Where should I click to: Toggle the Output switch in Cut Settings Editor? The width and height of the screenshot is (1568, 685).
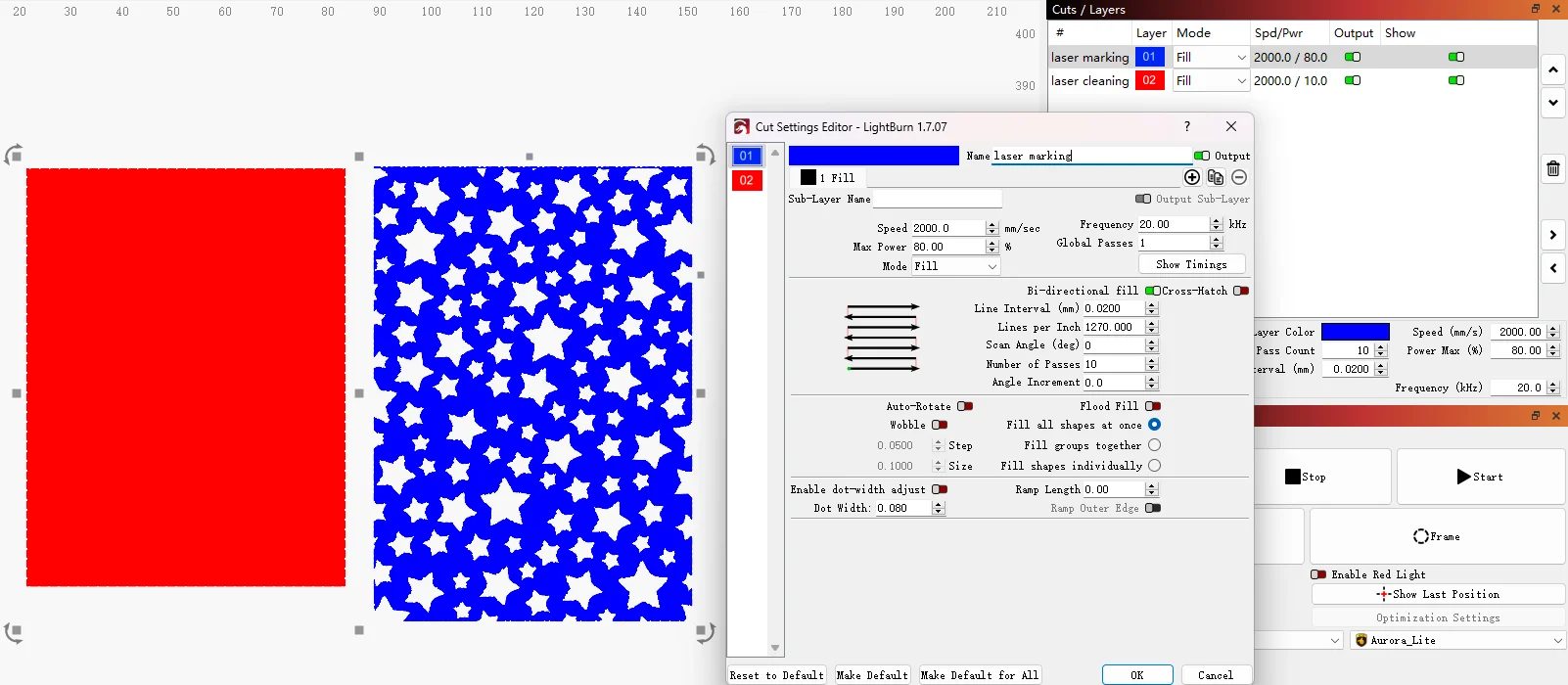[x=1202, y=156]
